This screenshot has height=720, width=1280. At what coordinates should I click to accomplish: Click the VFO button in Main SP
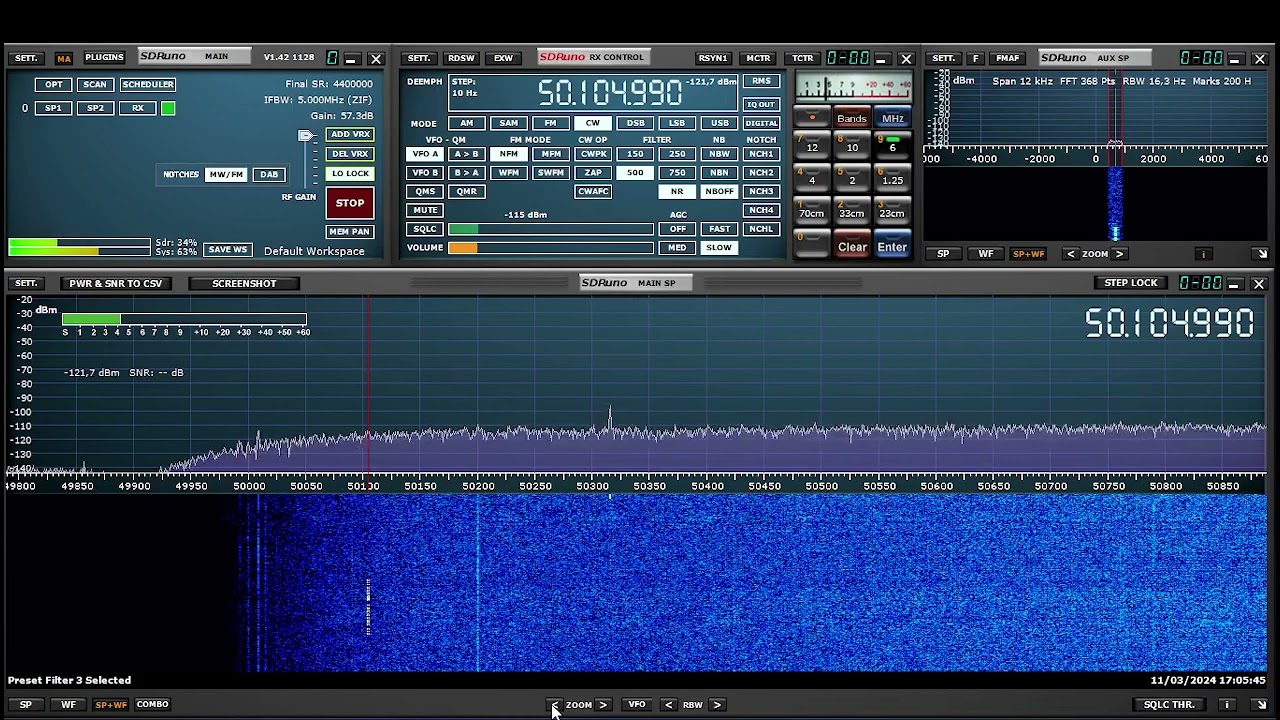[x=637, y=705]
